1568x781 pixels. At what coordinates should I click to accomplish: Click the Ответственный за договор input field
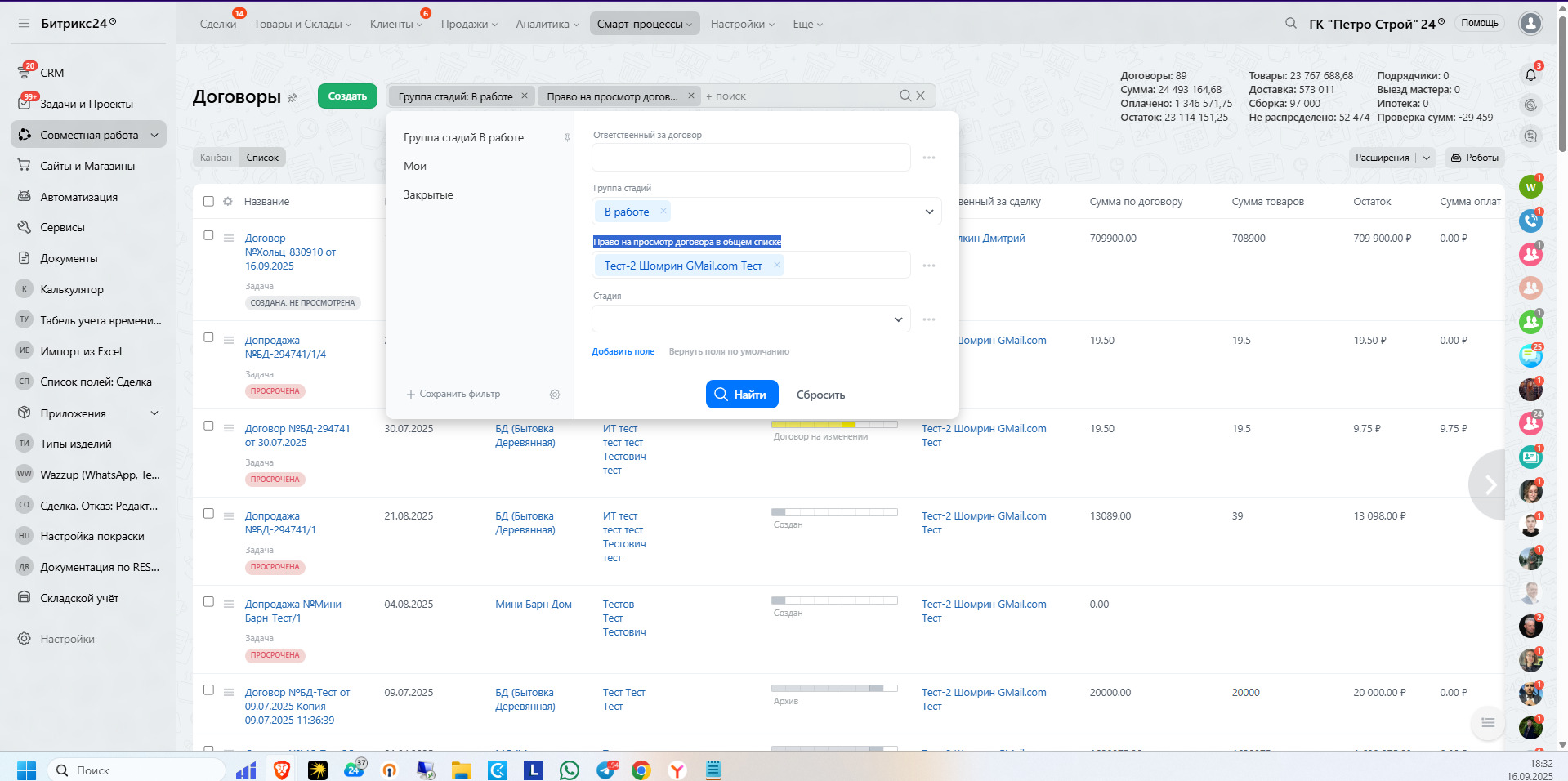pyautogui.click(x=750, y=158)
